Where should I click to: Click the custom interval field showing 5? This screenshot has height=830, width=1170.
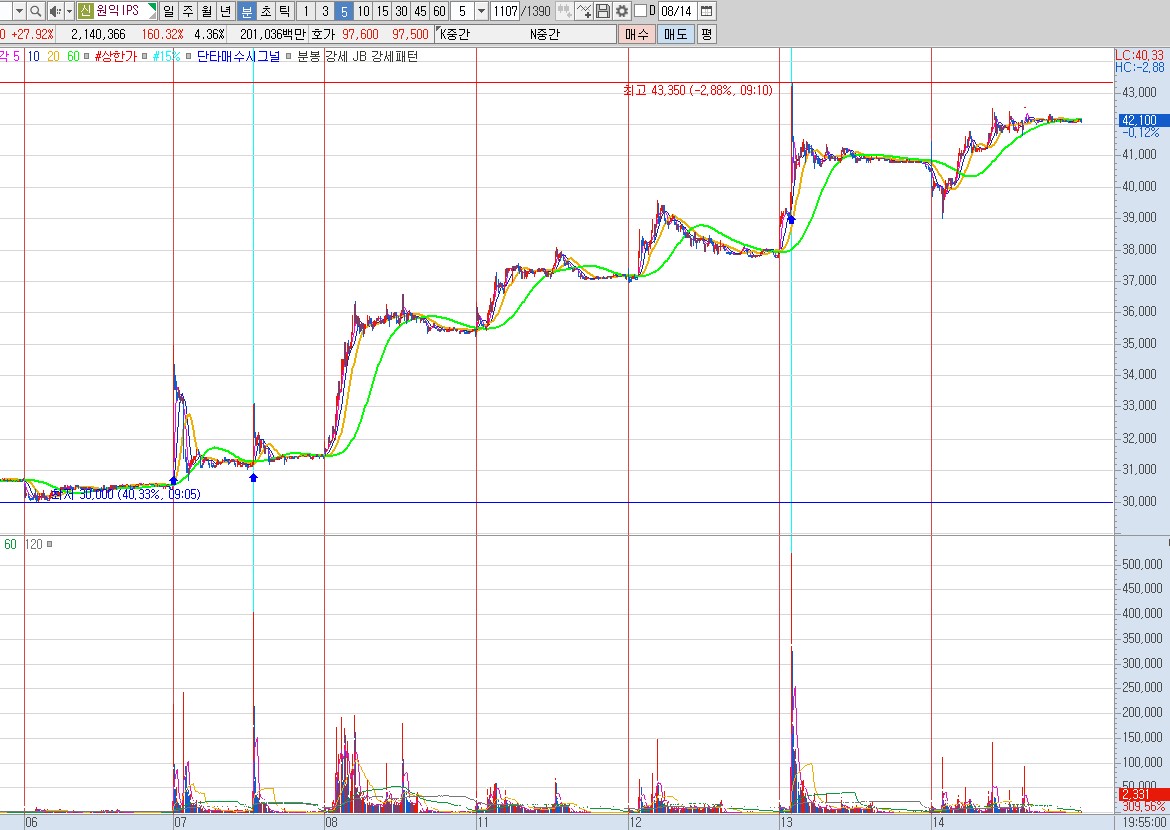(463, 11)
